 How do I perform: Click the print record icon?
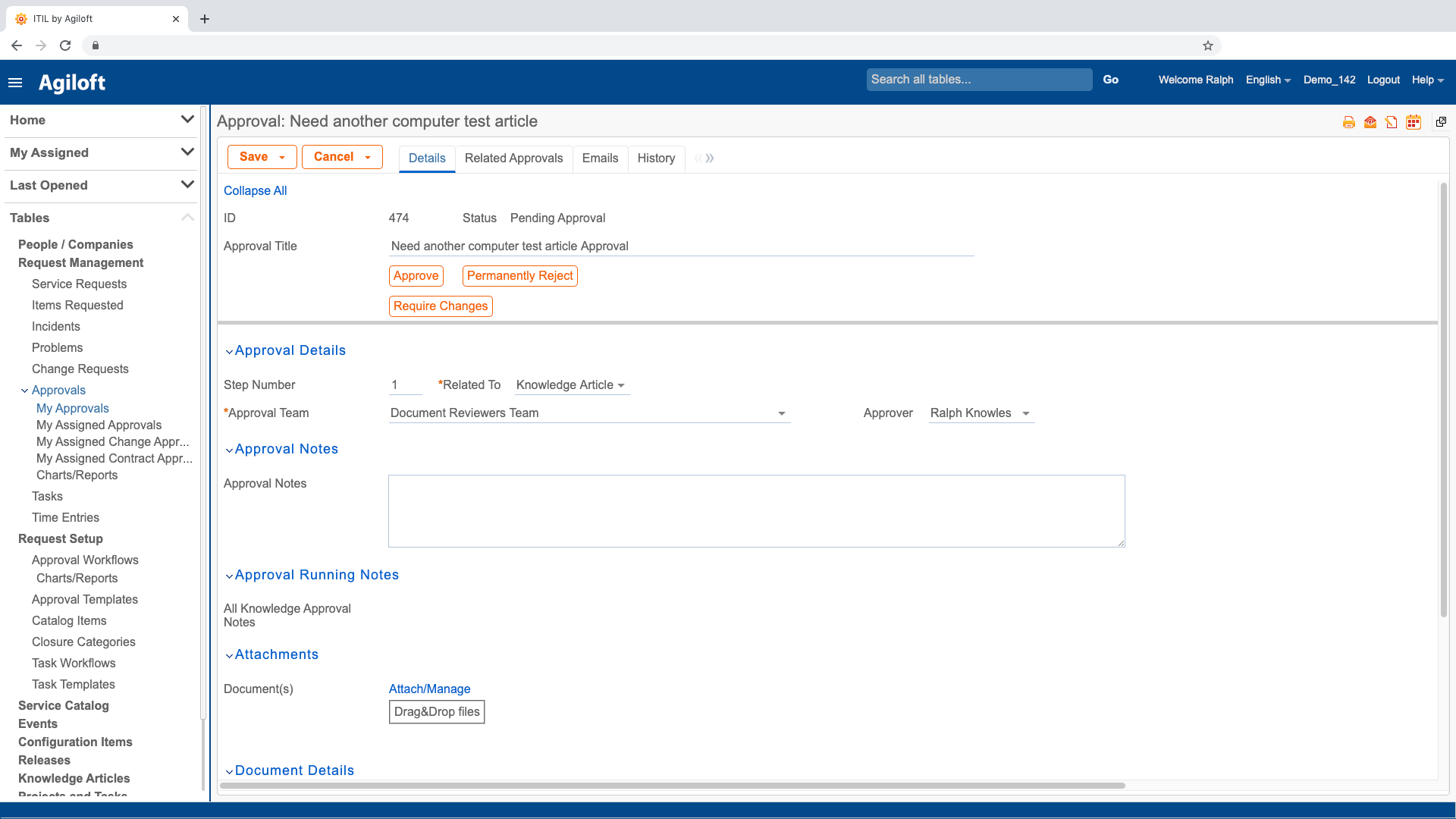1348,122
